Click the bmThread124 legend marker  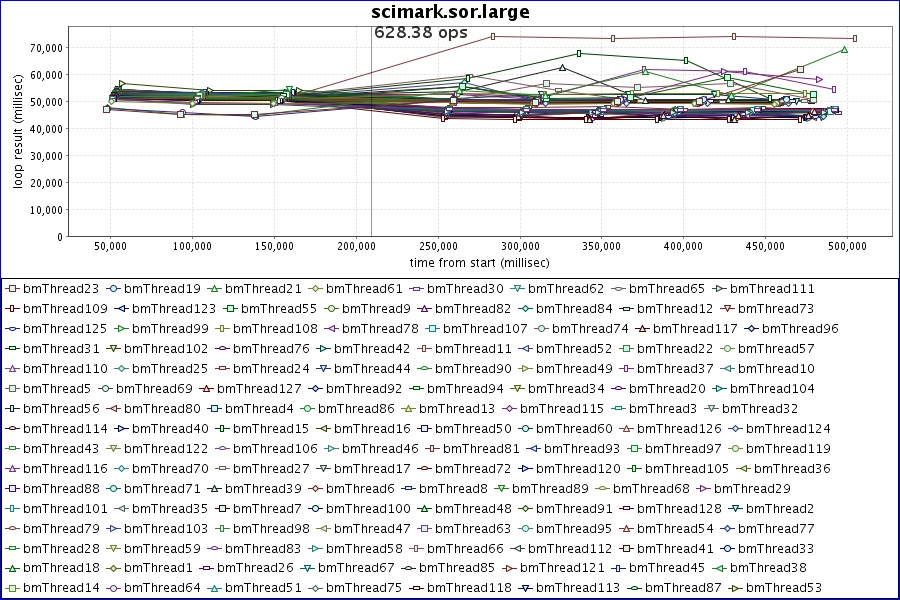(x=736, y=429)
